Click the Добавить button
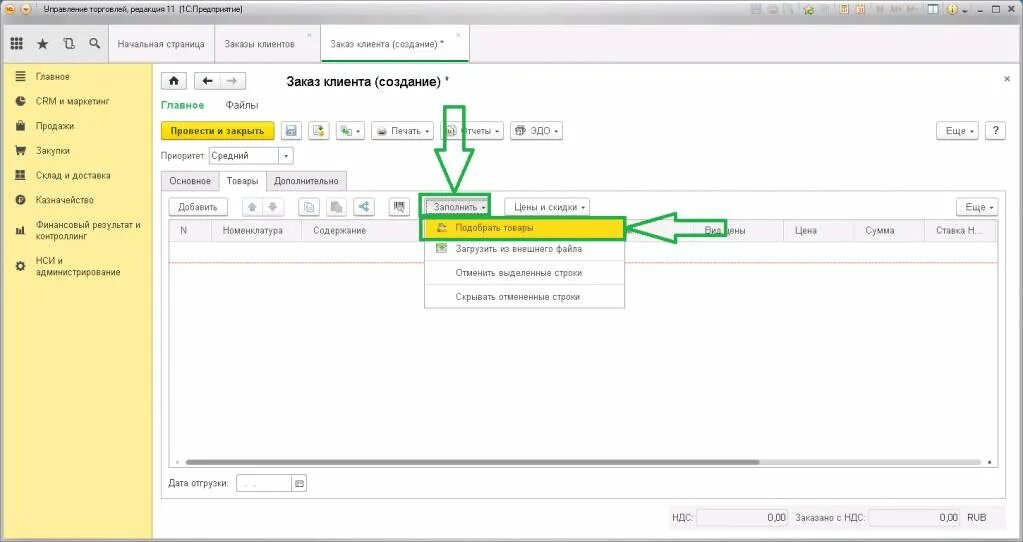 (198, 207)
